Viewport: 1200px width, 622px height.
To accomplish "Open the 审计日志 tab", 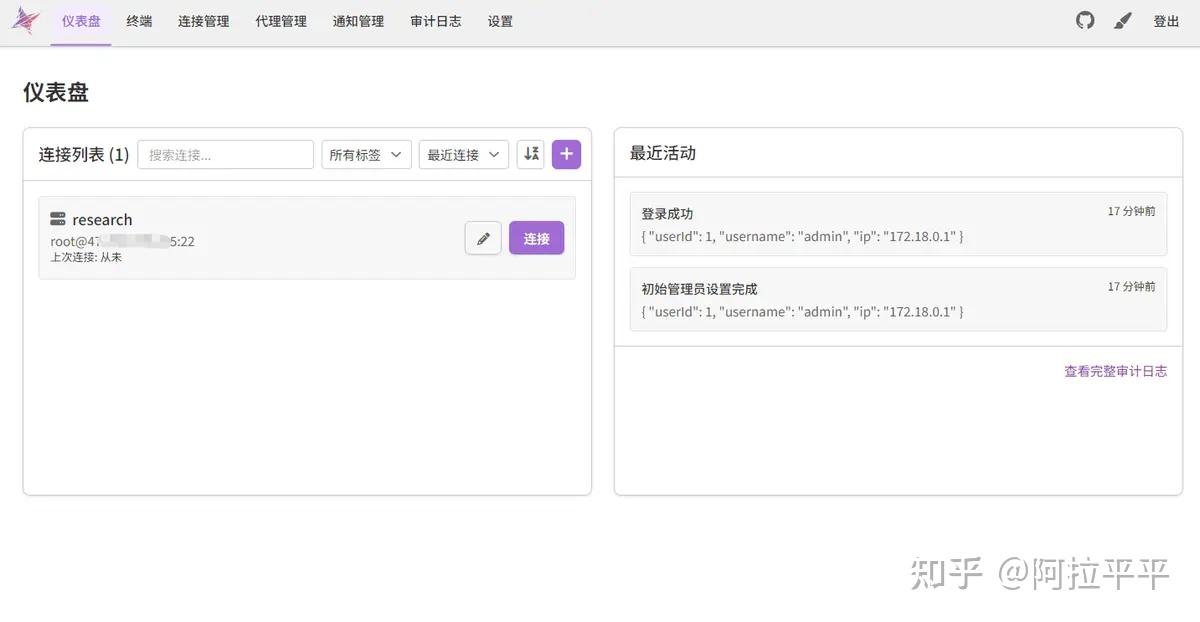I will pos(436,21).
